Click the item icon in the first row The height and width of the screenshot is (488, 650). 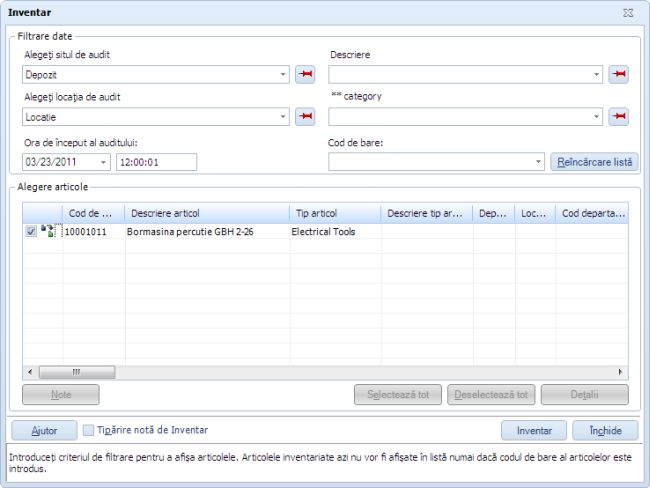(48, 231)
